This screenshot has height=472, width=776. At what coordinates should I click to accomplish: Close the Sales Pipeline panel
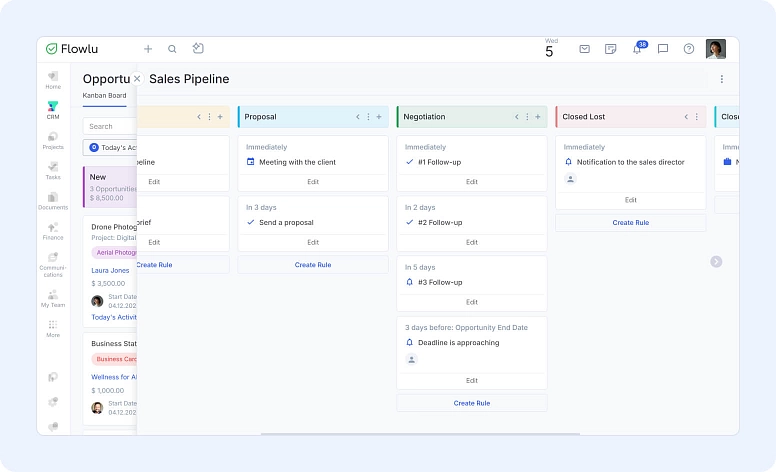click(137, 79)
